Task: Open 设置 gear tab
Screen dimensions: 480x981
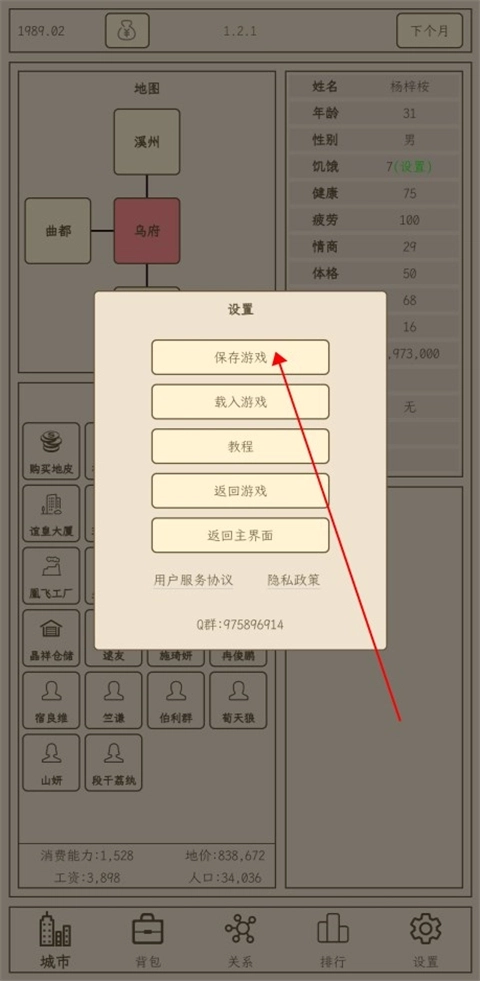Action: coord(426,941)
